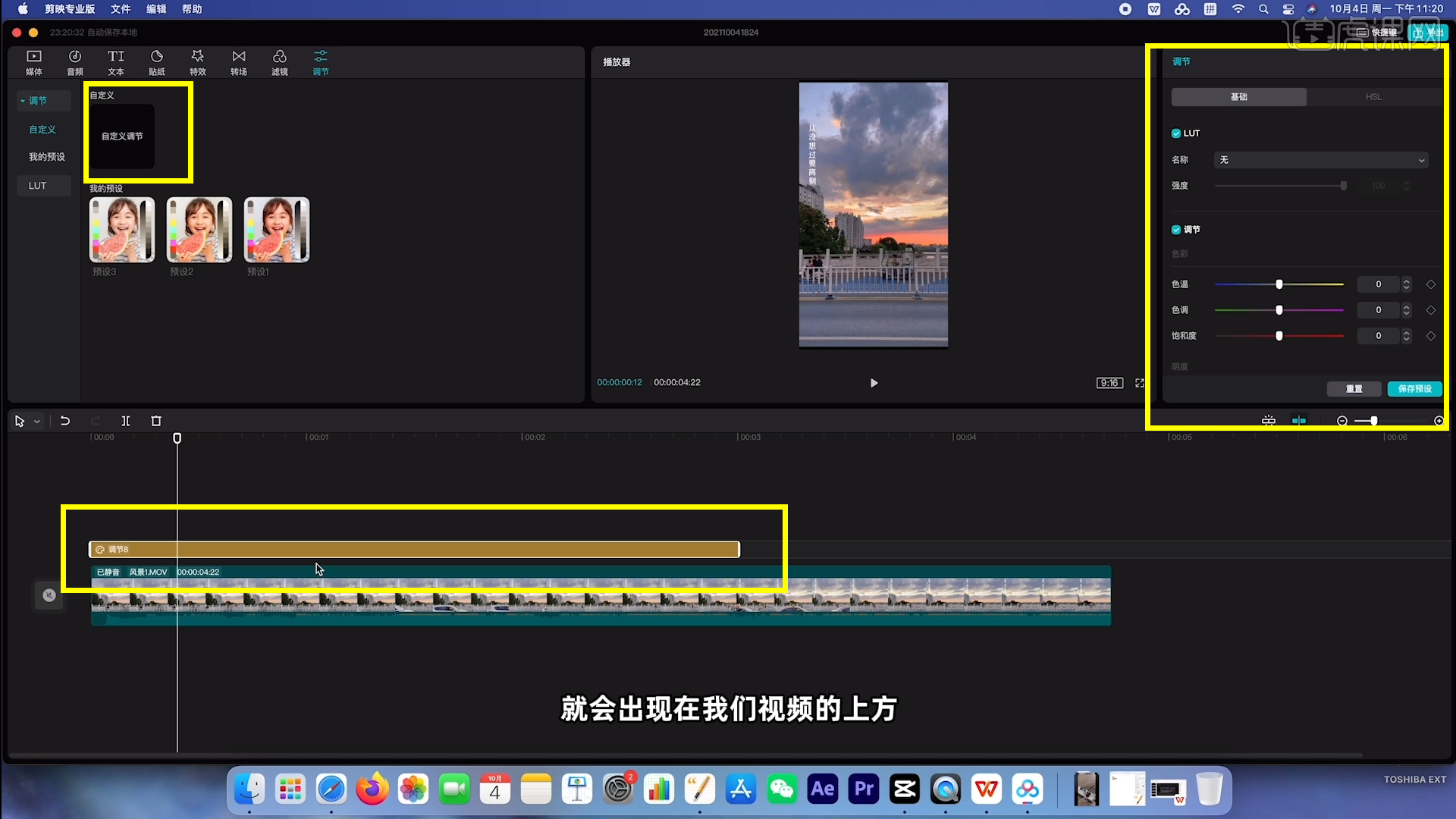Click timeline zoom out minus icon

(1342, 421)
